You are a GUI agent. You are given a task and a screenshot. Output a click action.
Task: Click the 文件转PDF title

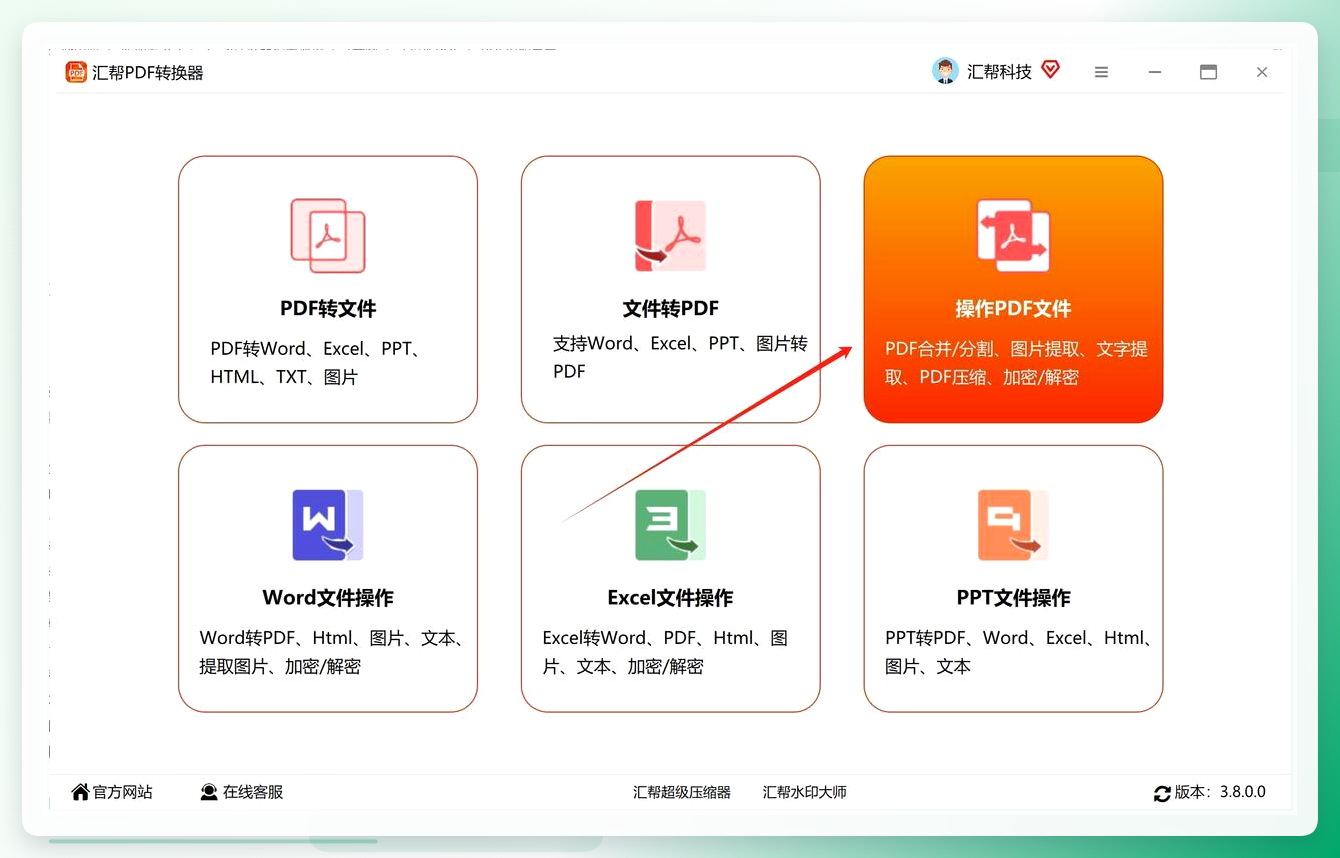tap(670, 309)
